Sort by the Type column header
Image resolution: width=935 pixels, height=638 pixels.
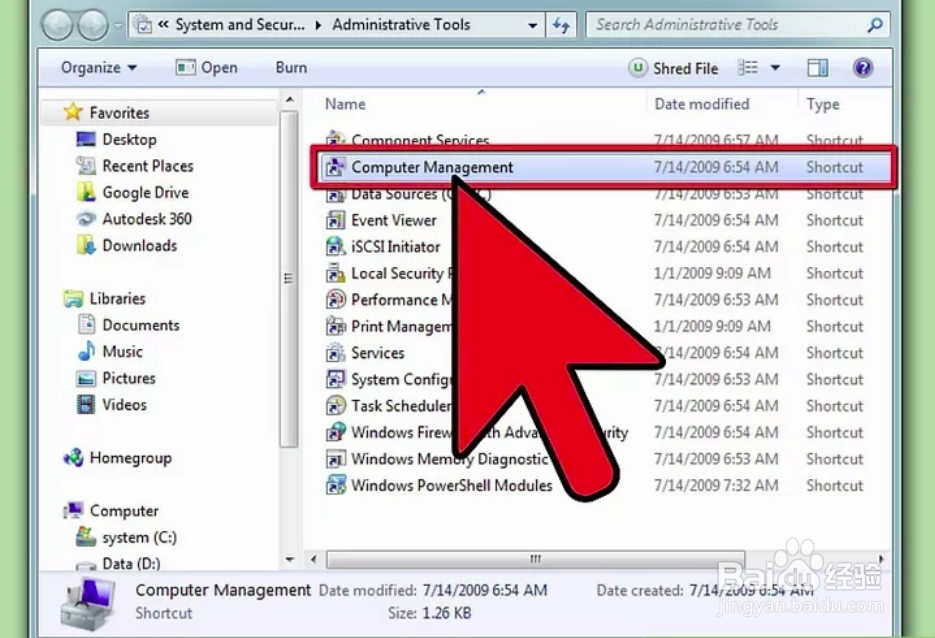(x=823, y=104)
